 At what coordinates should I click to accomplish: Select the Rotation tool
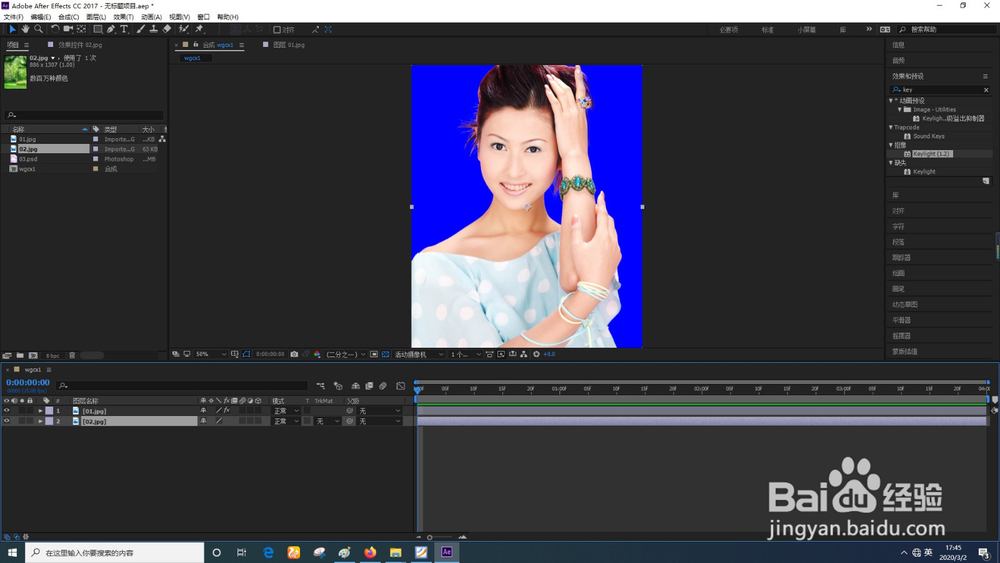tap(55, 29)
